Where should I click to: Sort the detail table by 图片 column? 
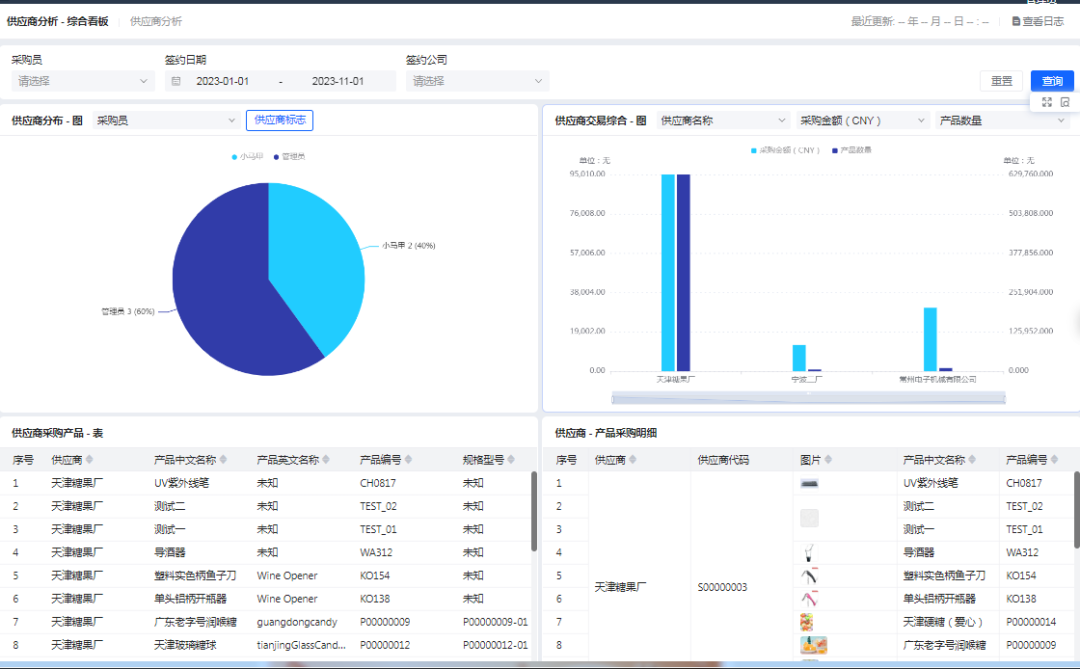tap(828, 460)
